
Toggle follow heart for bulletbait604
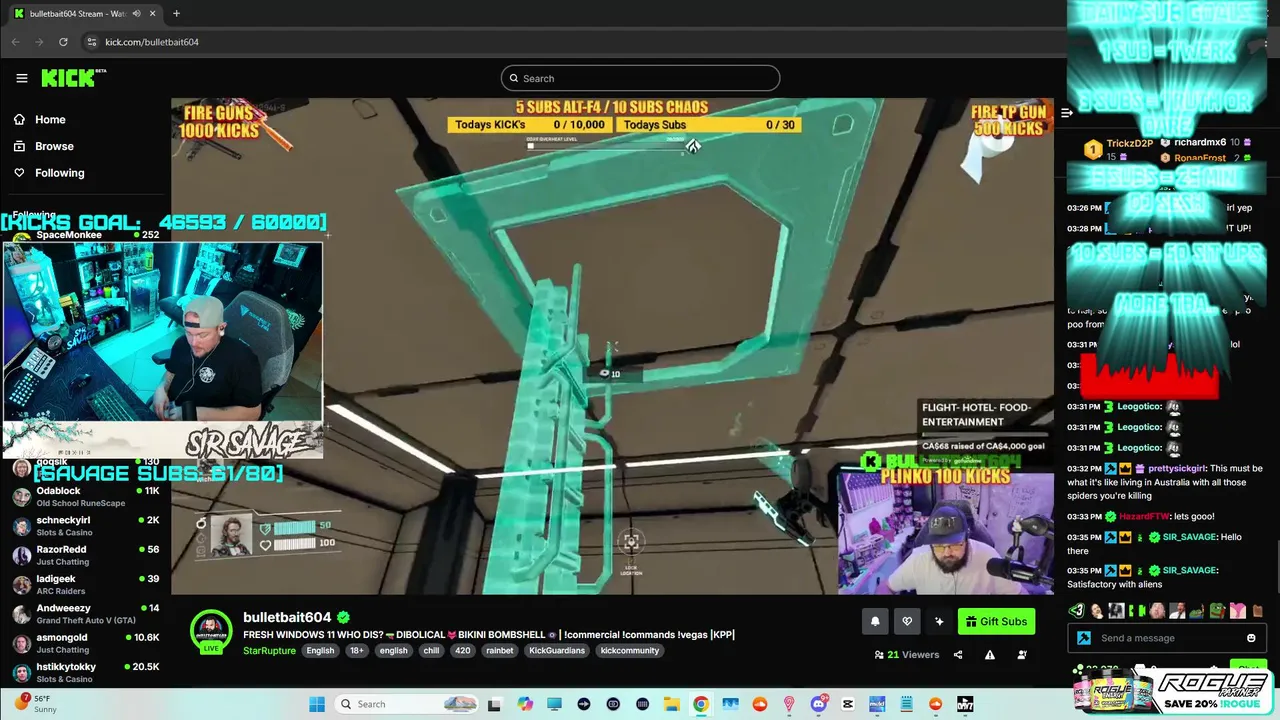907,621
